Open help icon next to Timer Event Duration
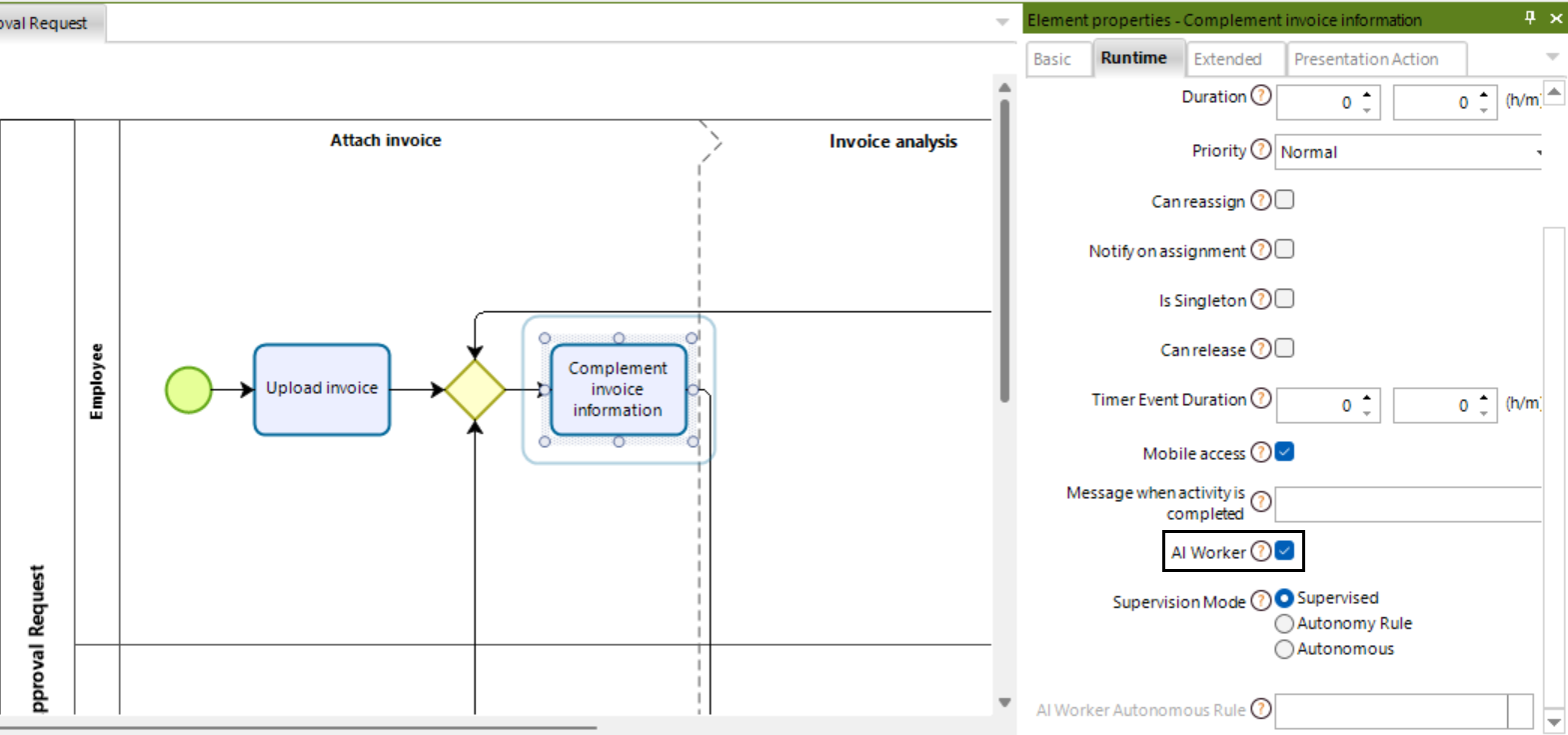The height and width of the screenshot is (735, 1568). pyautogui.click(x=1261, y=399)
